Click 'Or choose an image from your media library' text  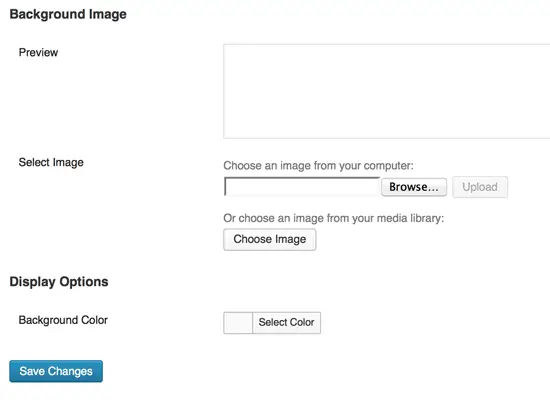tap(334, 218)
